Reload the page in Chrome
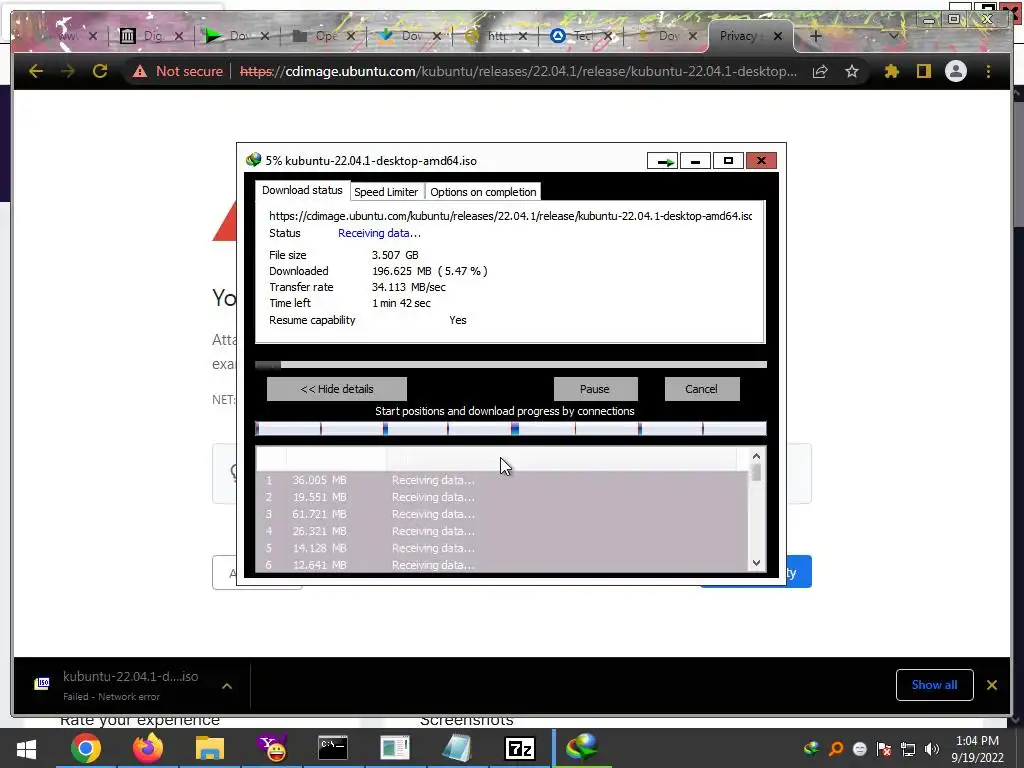This screenshot has height=768, width=1024. click(100, 71)
